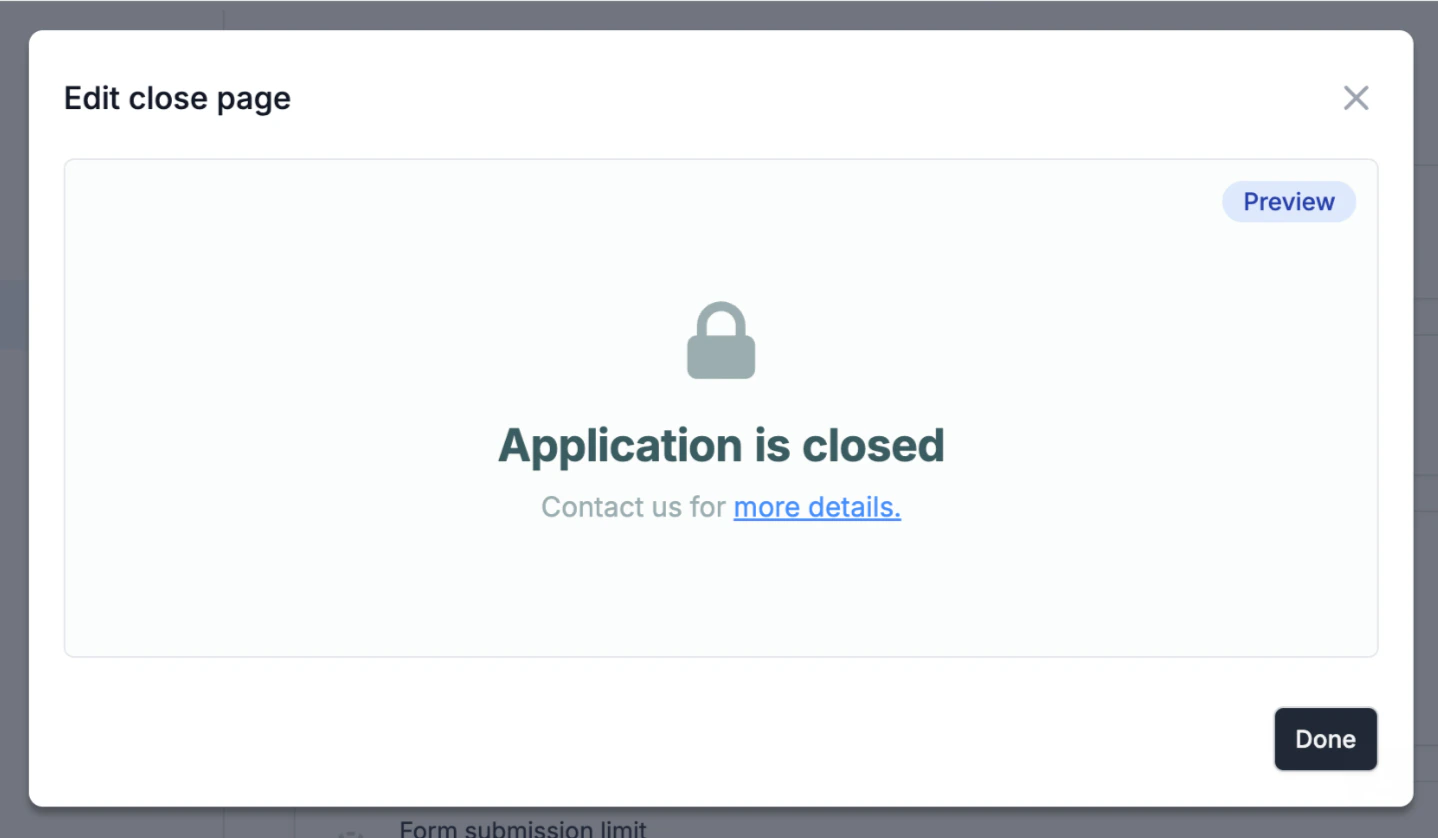Select the Preview badge

click(1289, 202)
